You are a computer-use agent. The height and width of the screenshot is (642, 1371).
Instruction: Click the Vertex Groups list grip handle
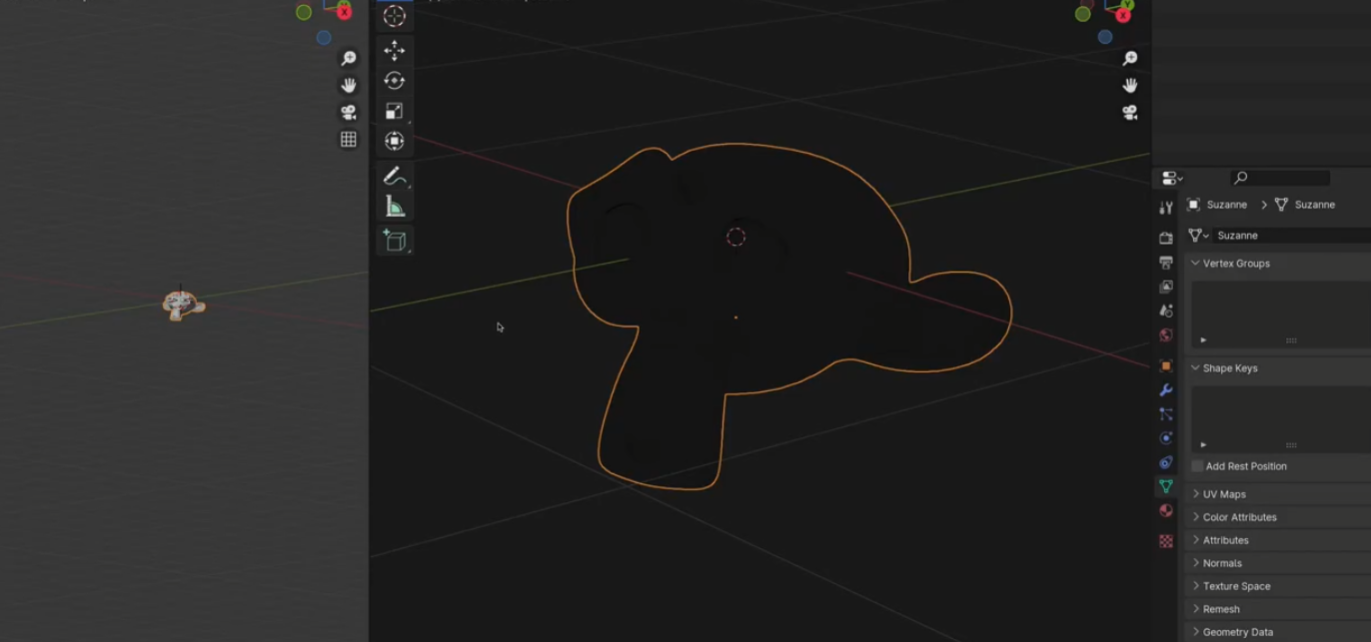[x=1291, y=340]
